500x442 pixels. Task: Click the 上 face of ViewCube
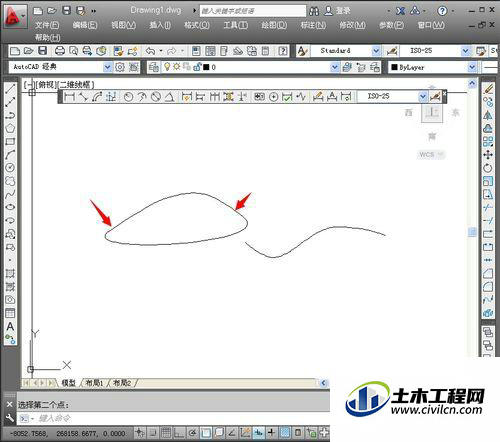(x=432, y=112)
